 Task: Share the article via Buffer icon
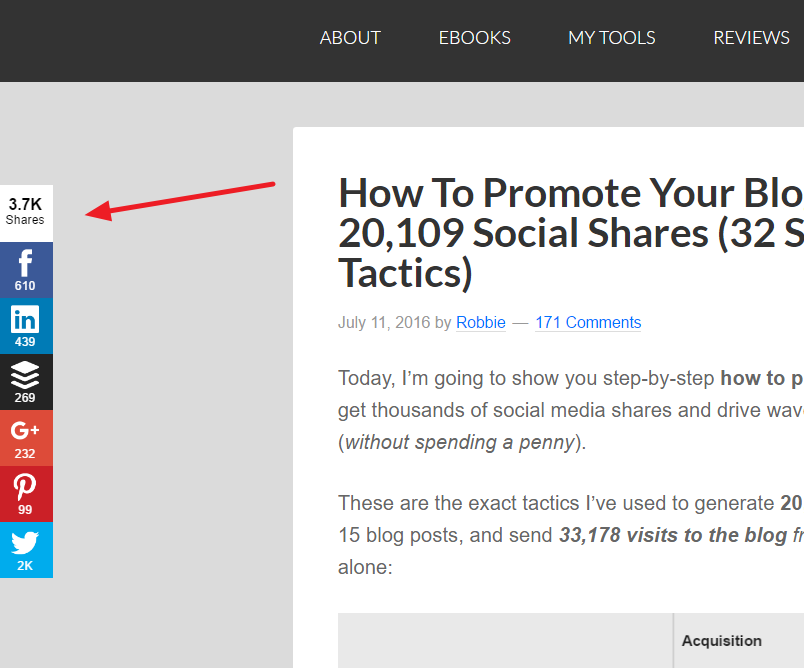[x=25, y=382]
